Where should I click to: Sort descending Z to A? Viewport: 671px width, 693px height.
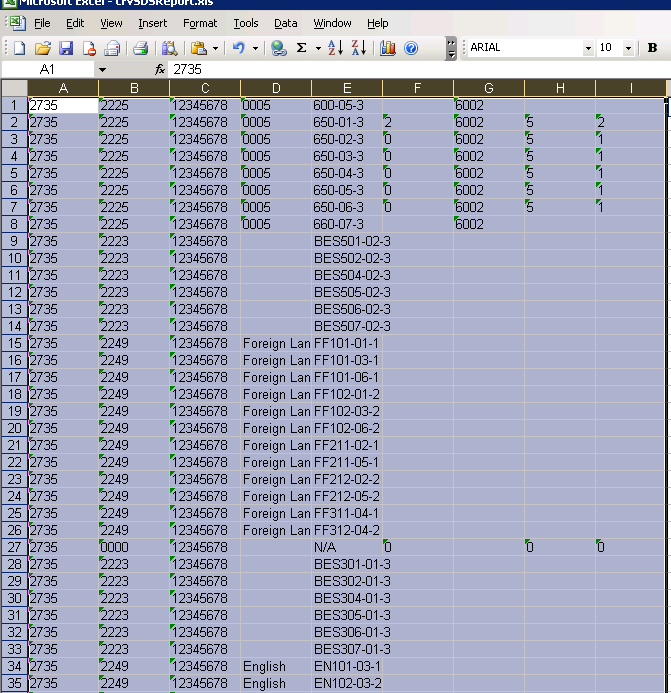pos(359,48)
